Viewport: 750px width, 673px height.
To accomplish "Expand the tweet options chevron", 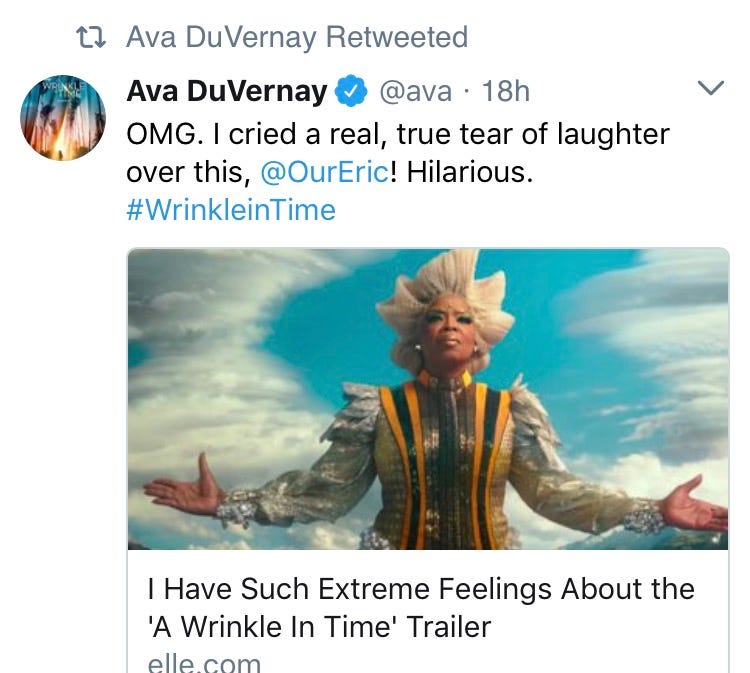I will click(x=708, y=89).
